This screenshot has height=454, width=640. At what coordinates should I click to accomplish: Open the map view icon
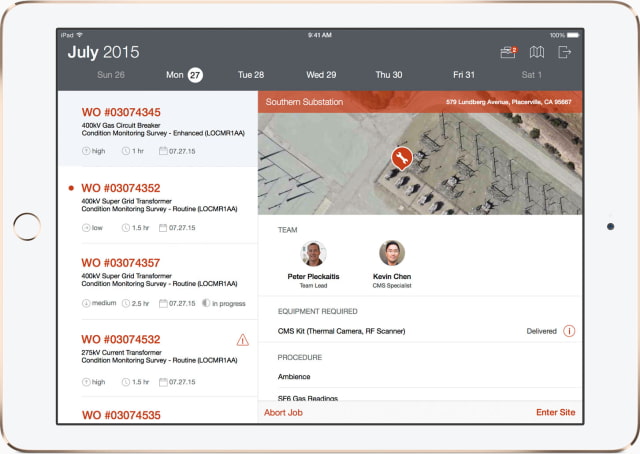(x=537, y=52)
